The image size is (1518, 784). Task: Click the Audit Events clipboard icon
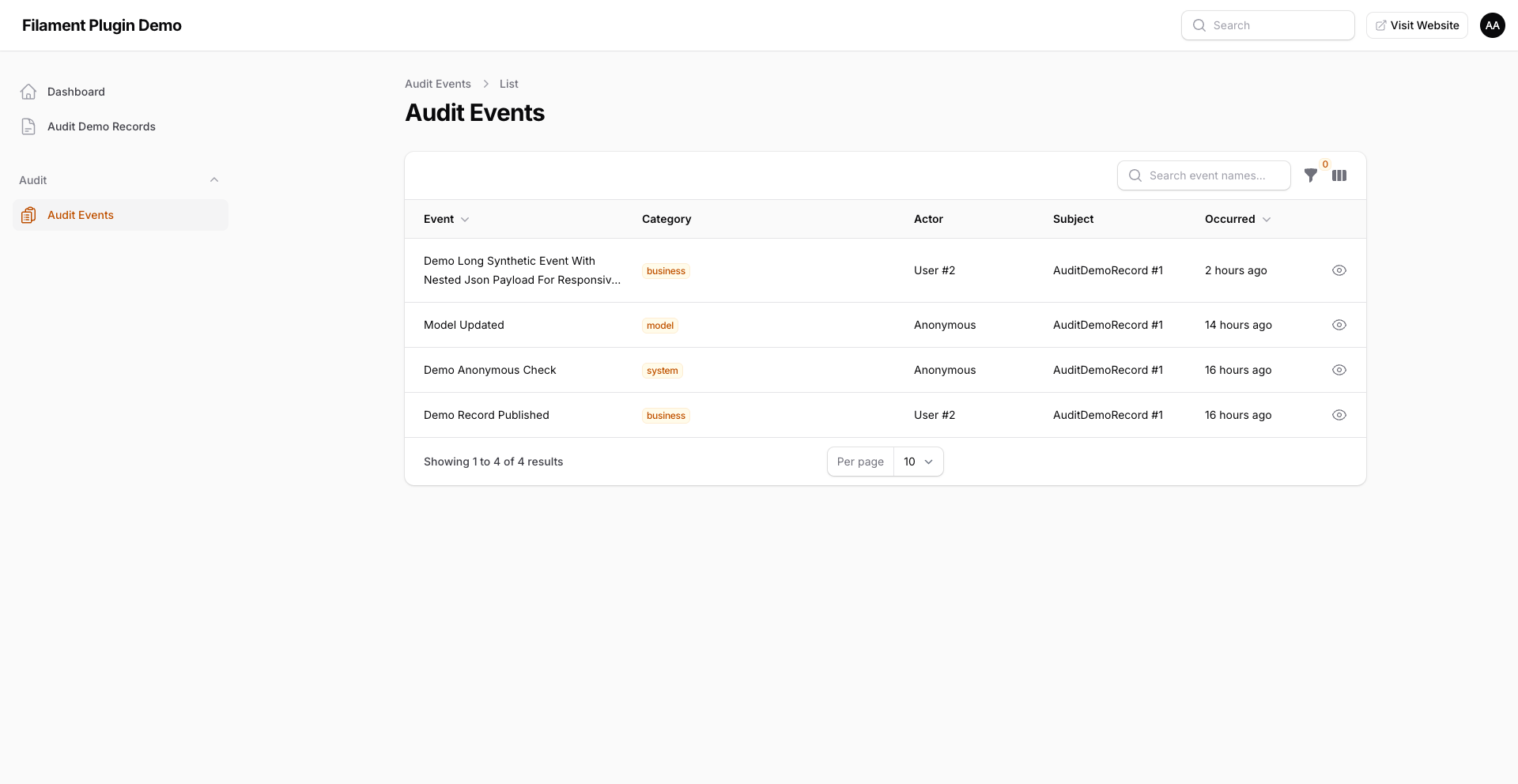[28, 215]
